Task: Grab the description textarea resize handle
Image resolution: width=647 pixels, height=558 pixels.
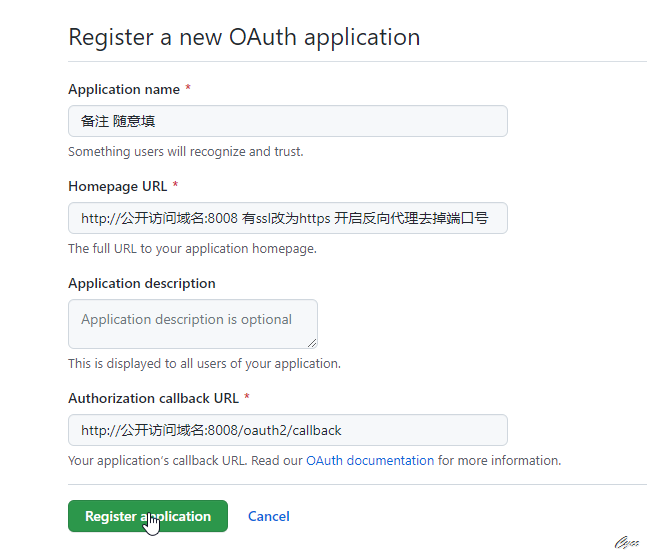Action: pos(312,343)
